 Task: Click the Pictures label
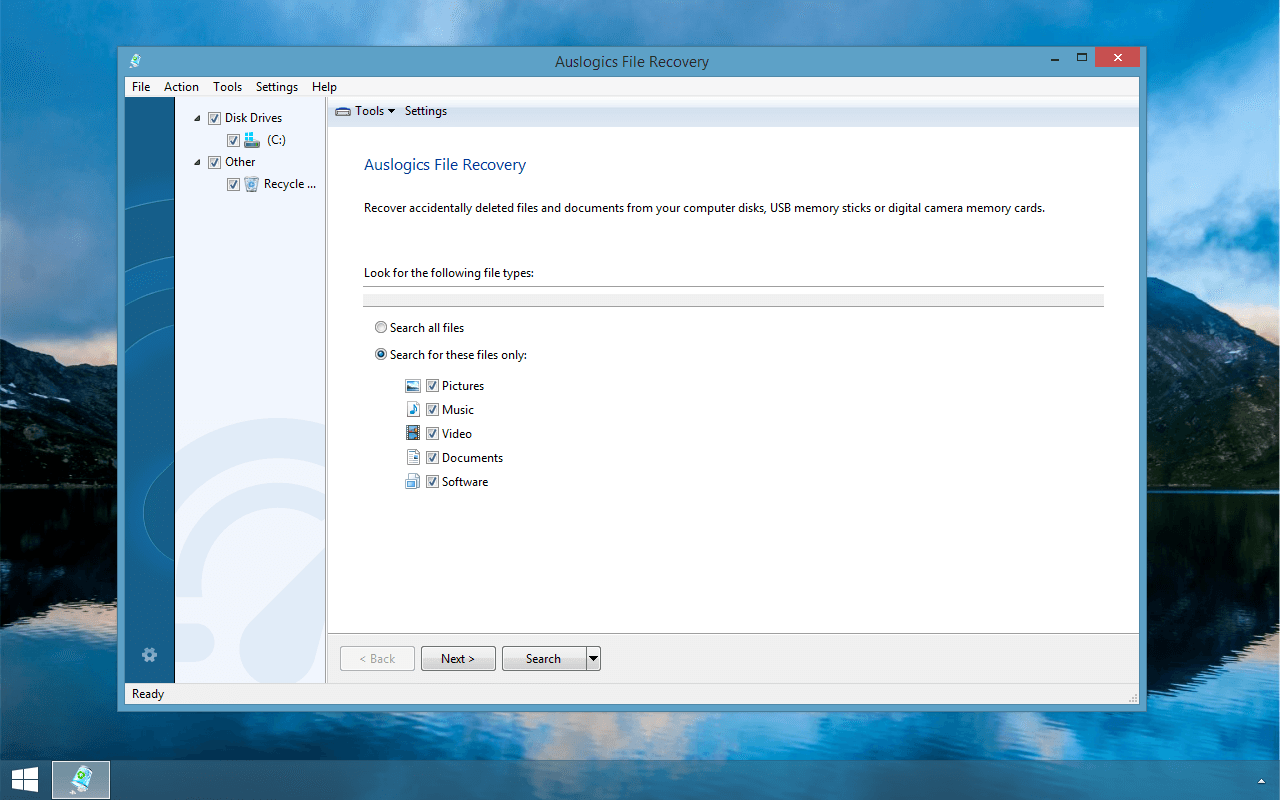coord(463,386)
